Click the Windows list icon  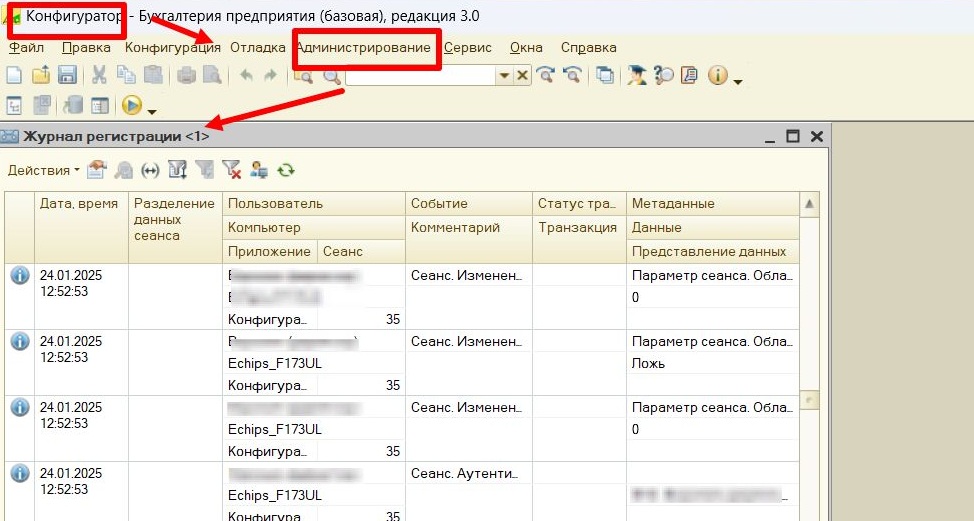click(604, 76)
